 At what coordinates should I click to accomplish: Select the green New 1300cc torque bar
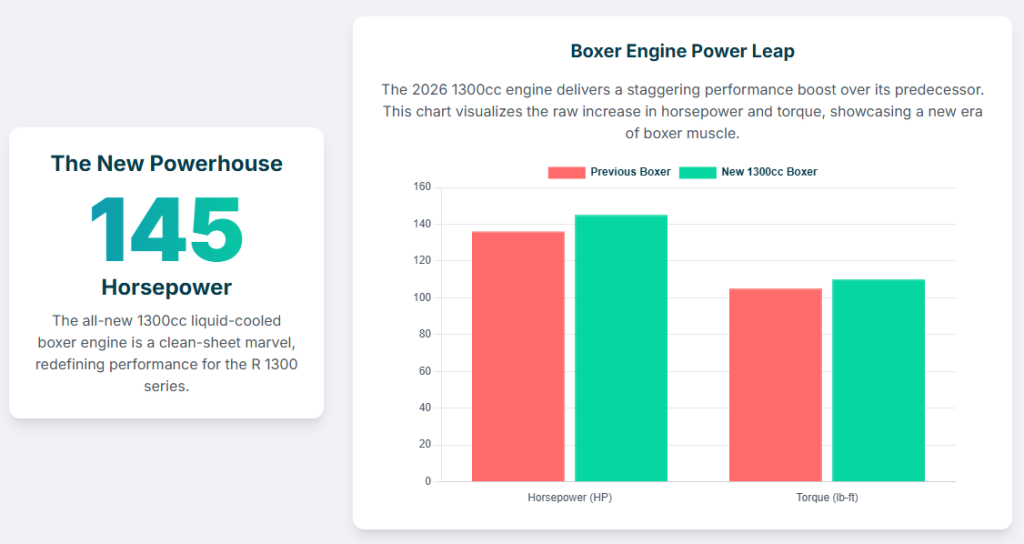click(878, 380)
